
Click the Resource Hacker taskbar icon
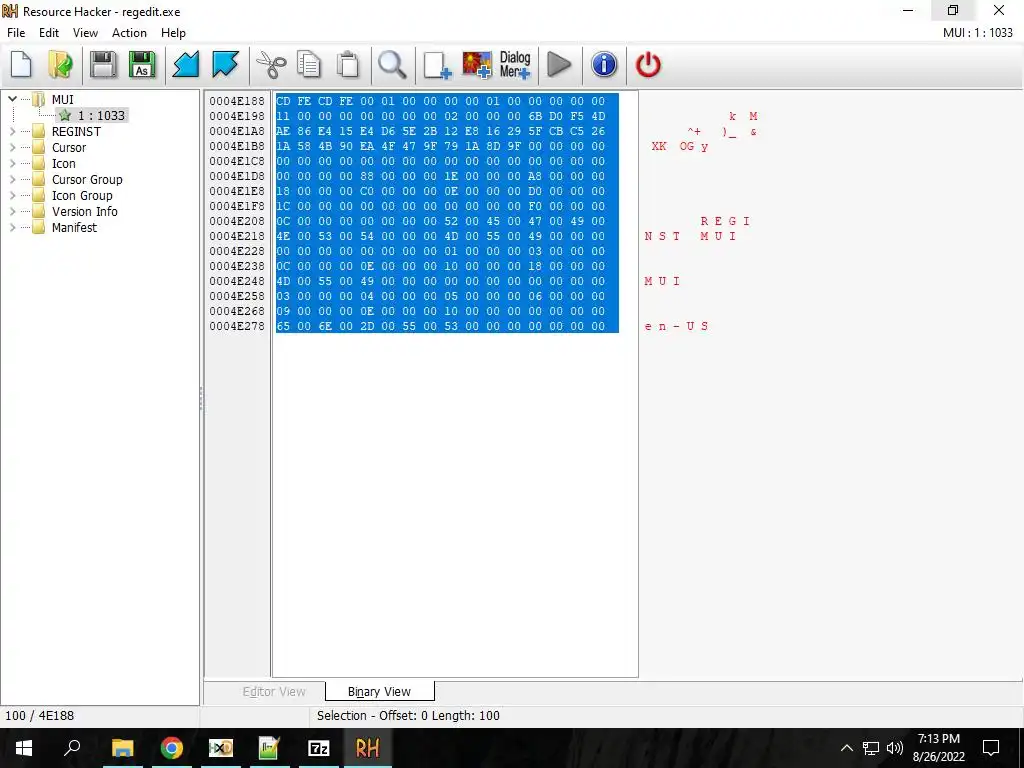point(367,748)
